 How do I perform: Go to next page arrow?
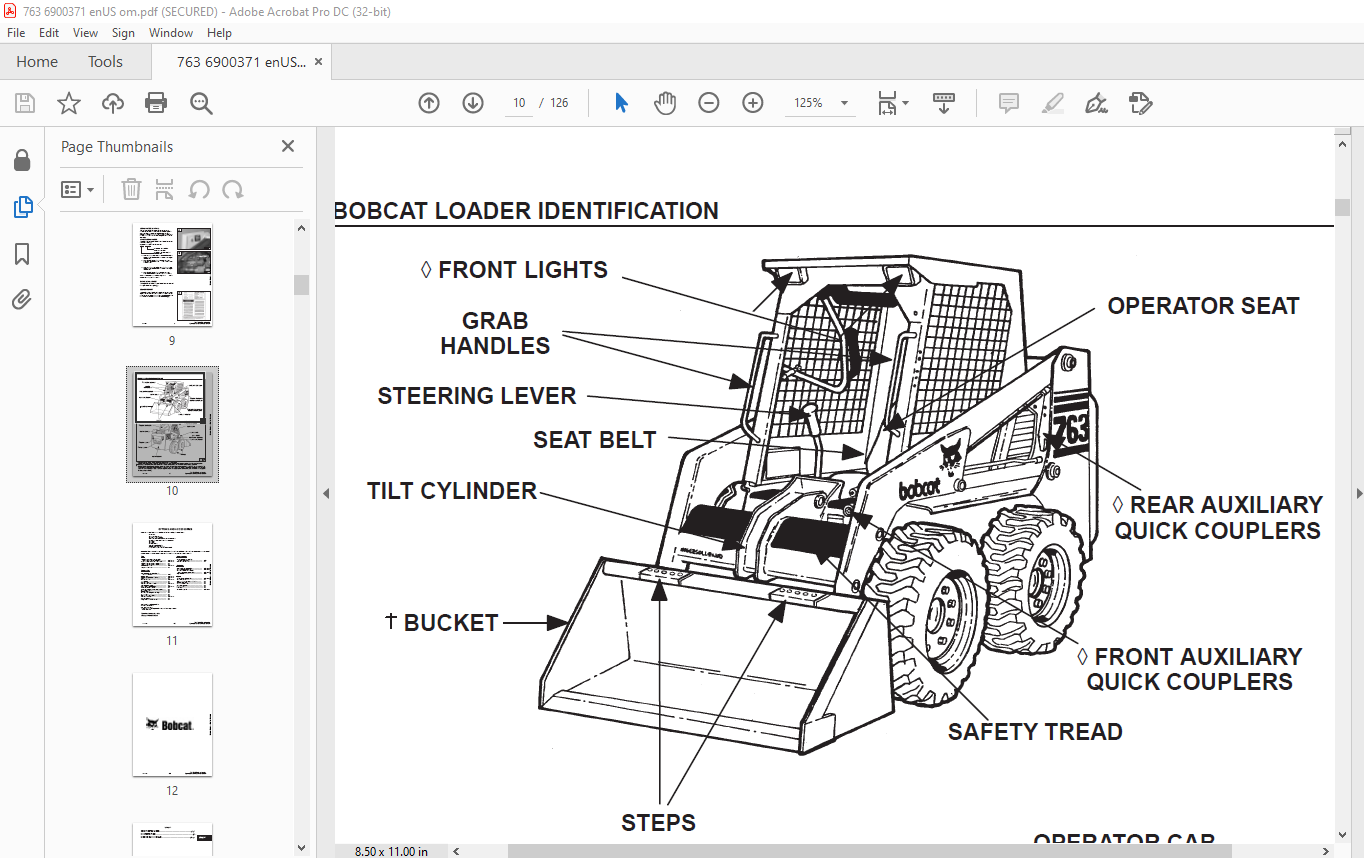coord(473,103)
